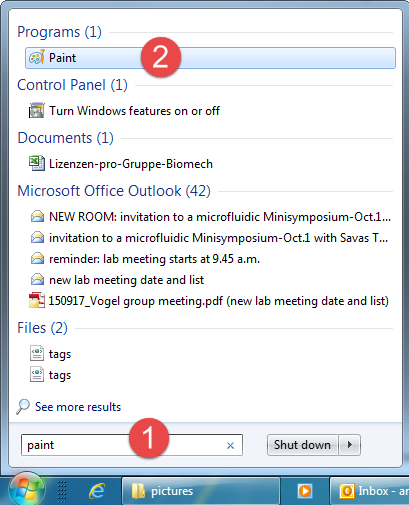
Task: Switch to the pictures folder taskbar button
Action: (201, 491)
